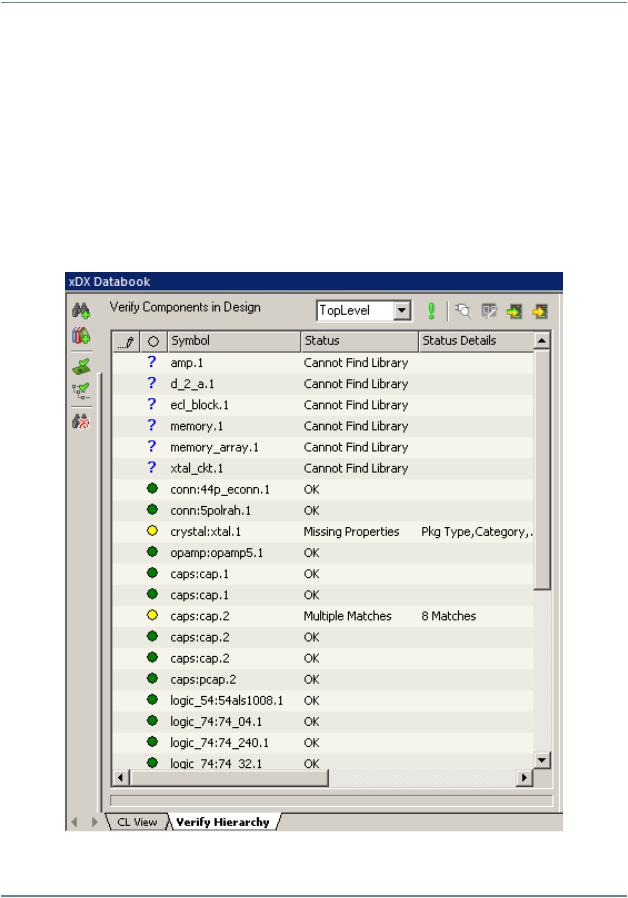Viewport: 628px width, 898px height.
Task: Click the green status dot for conn:5polrah.1
Action: [x=152, y=510]
